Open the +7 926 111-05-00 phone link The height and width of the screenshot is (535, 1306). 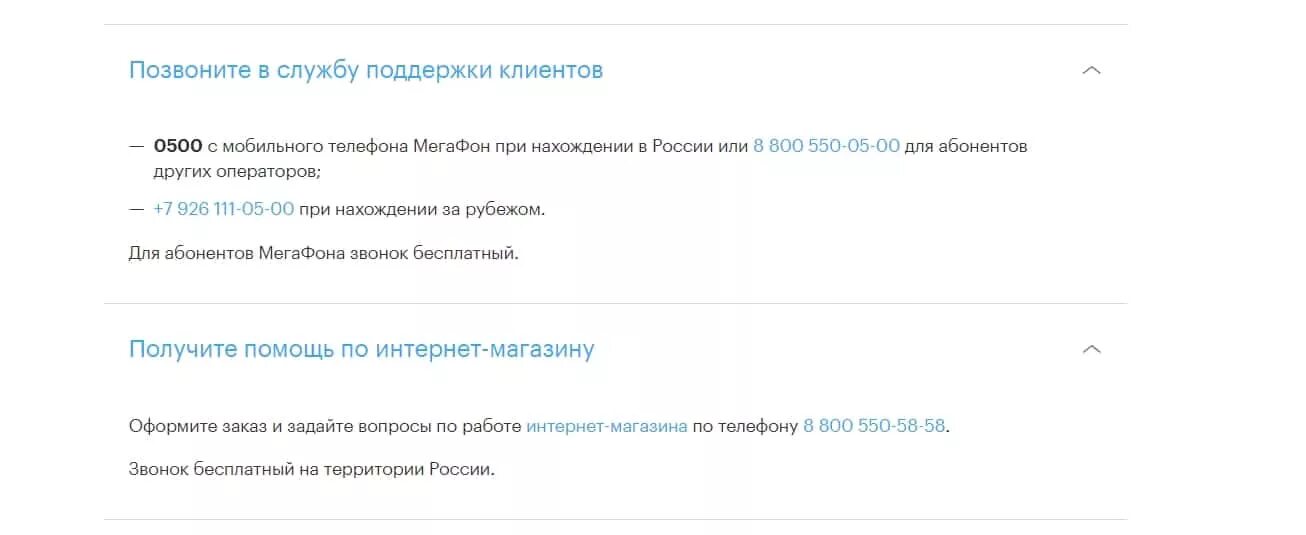(x=224, y=209)
